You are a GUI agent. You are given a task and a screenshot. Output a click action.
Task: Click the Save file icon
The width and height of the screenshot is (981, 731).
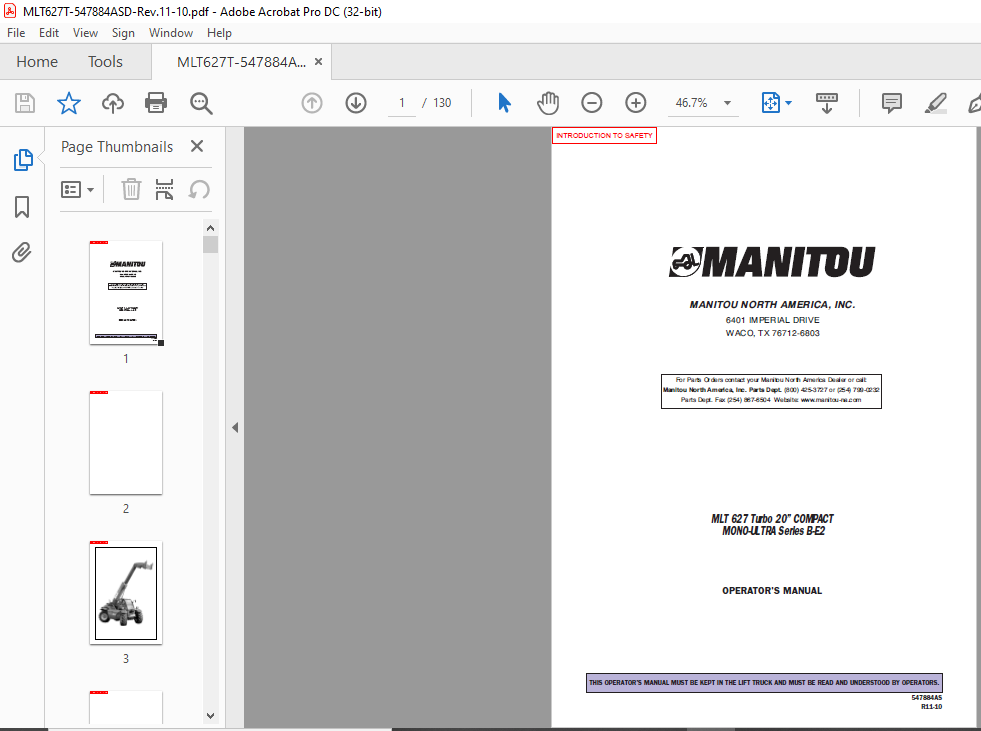[25, 103]
